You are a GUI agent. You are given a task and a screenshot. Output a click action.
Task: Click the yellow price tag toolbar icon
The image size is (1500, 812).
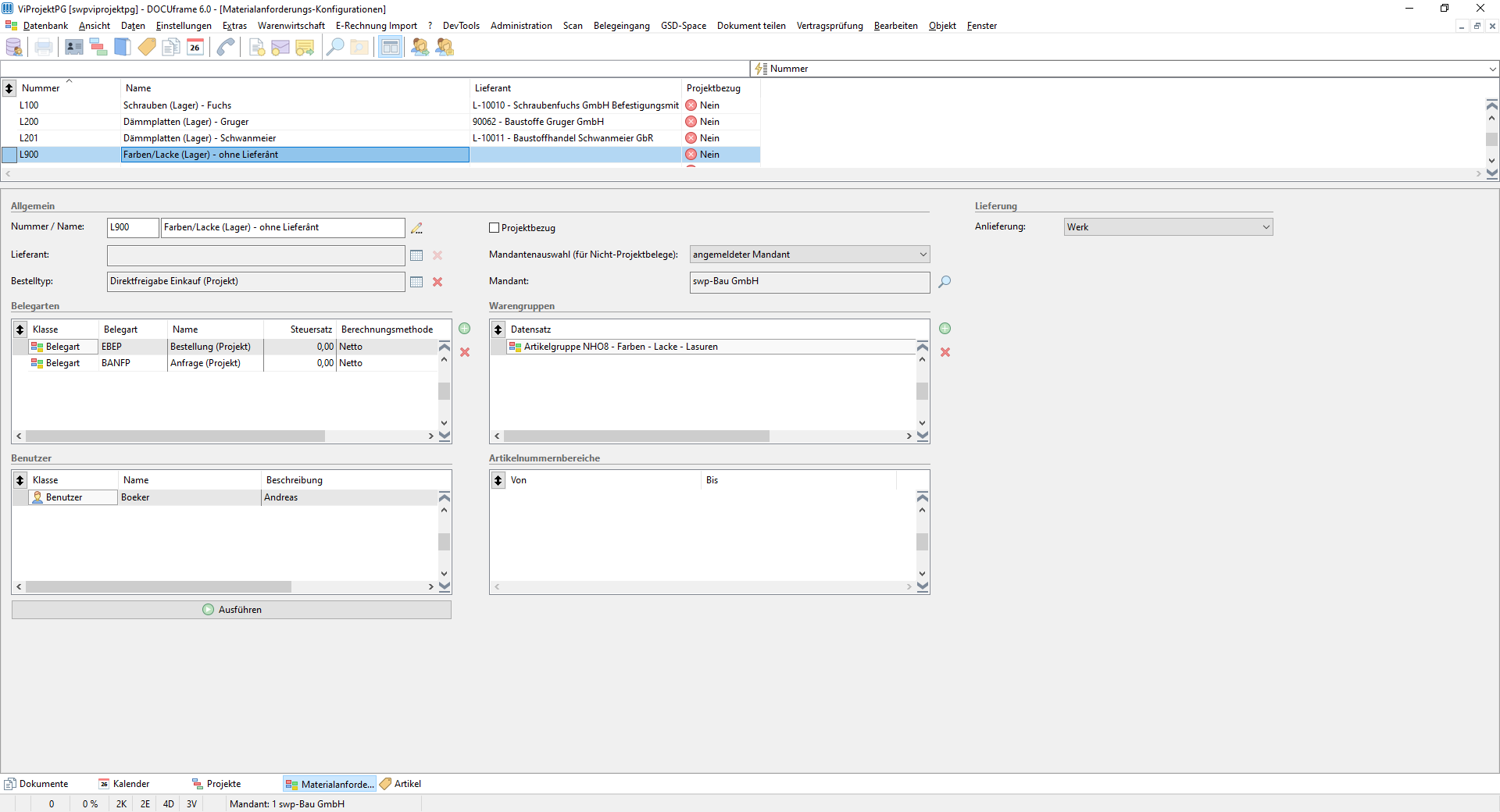[147, 48]
